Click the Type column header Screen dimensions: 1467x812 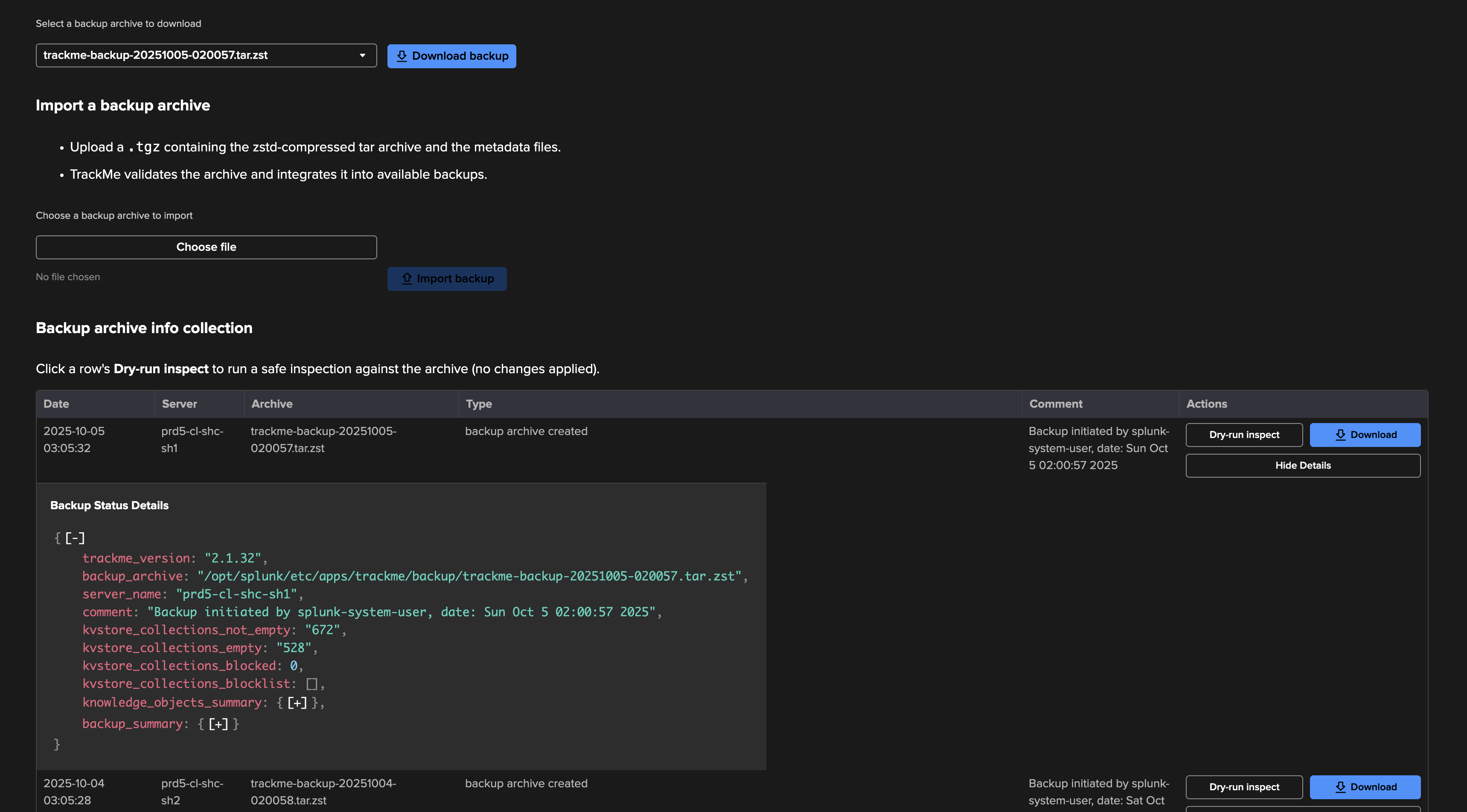[x=478, y=404]
